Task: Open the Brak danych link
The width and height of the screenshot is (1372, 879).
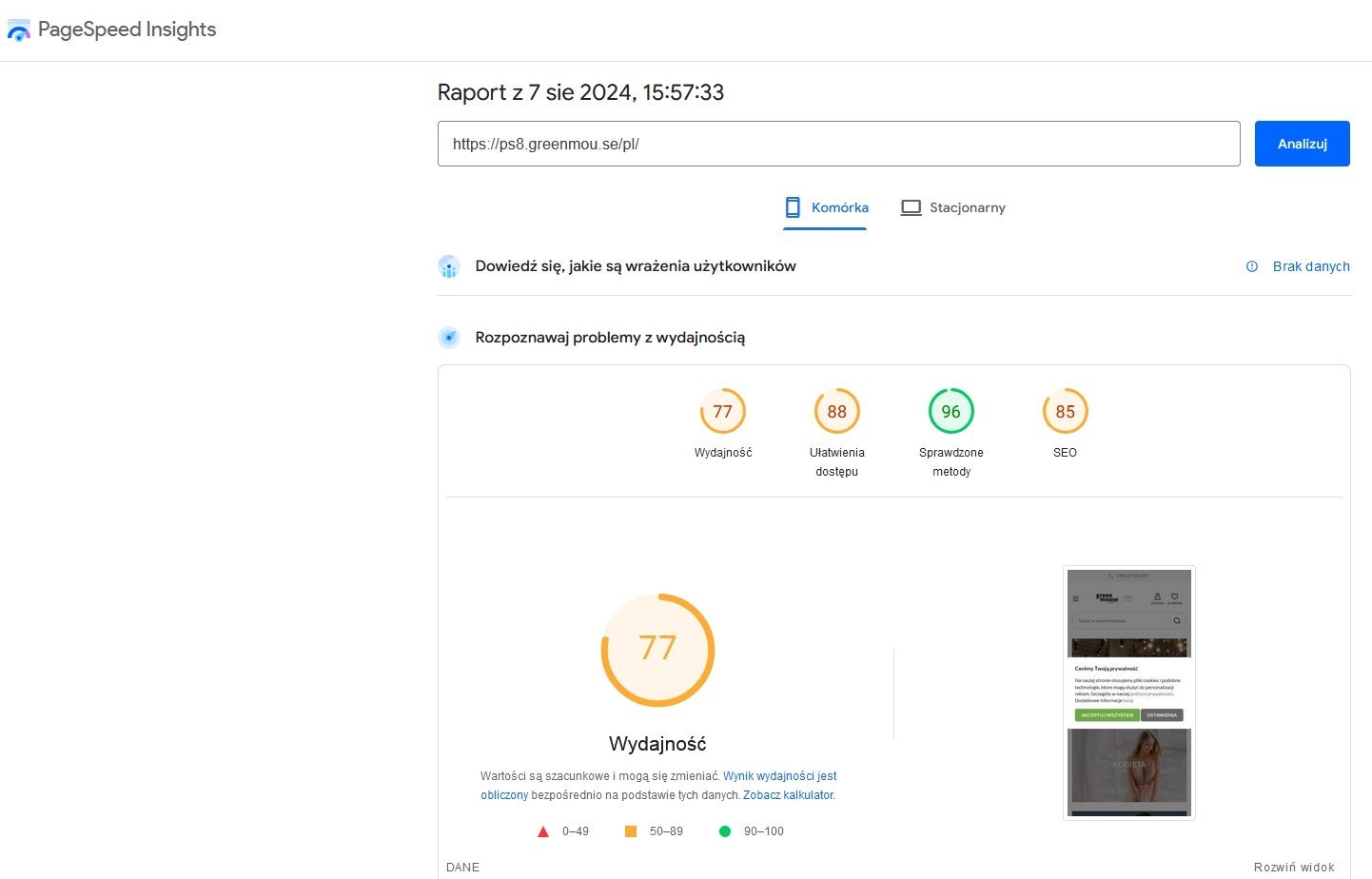Action: coord(1311,266)
